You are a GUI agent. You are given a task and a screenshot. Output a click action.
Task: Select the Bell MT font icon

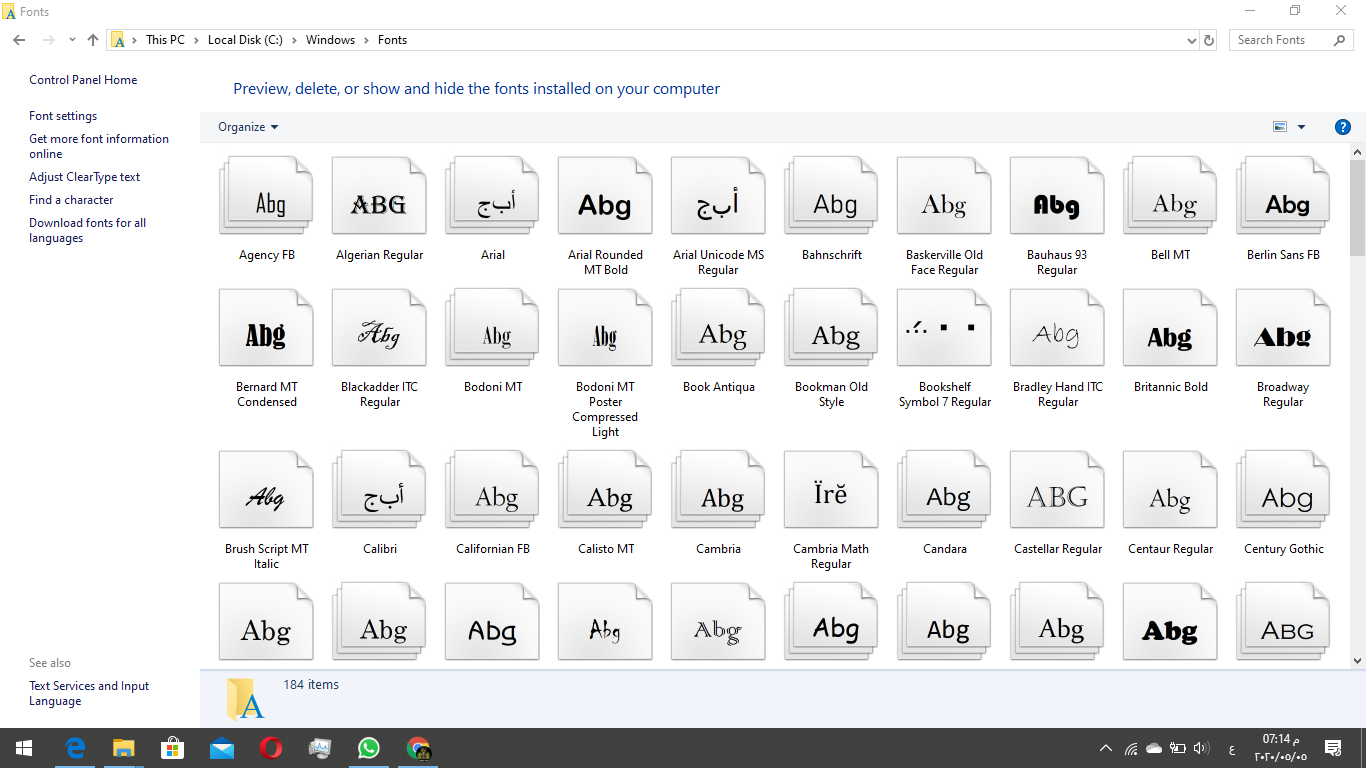click(x=1171, y=197)
